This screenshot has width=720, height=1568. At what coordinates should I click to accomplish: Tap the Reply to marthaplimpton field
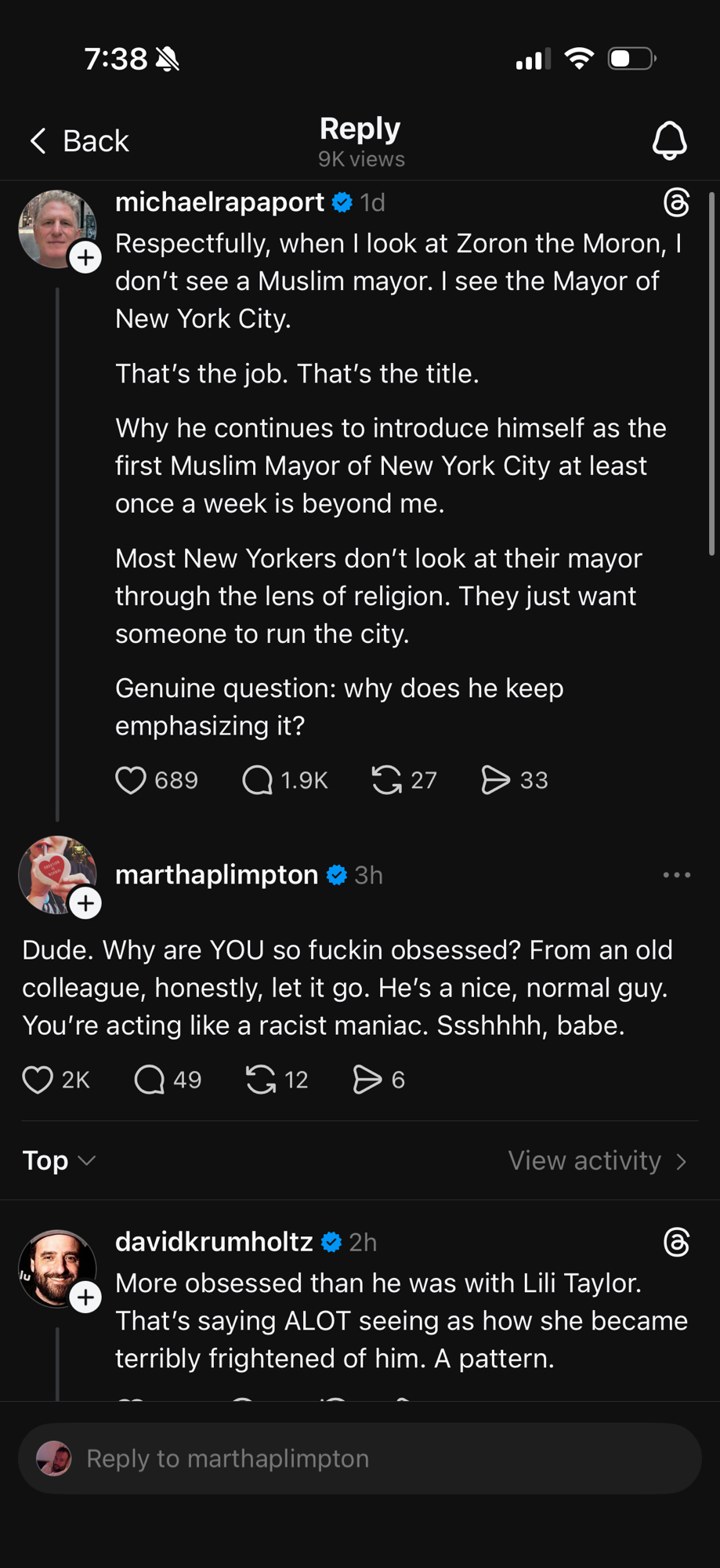click(360, 1458)
